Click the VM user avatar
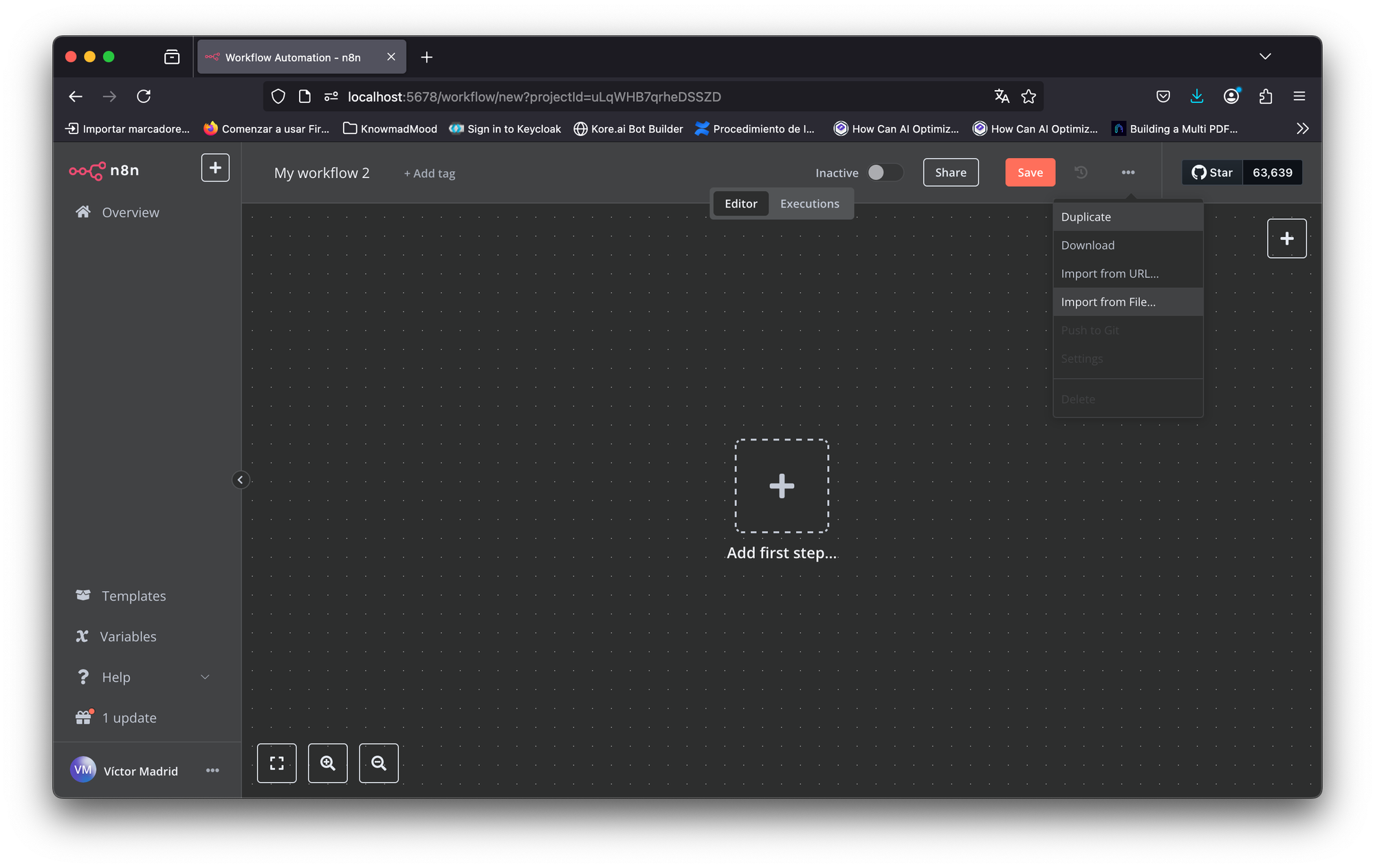 pyautogui.click(x=83, y=770)
